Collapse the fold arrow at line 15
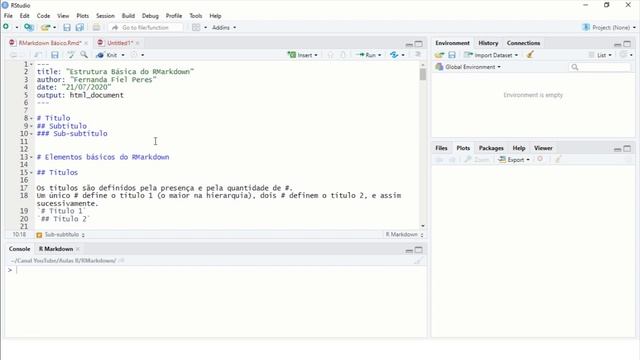Screen dimensions: 640x360 (x=31, y=173)
